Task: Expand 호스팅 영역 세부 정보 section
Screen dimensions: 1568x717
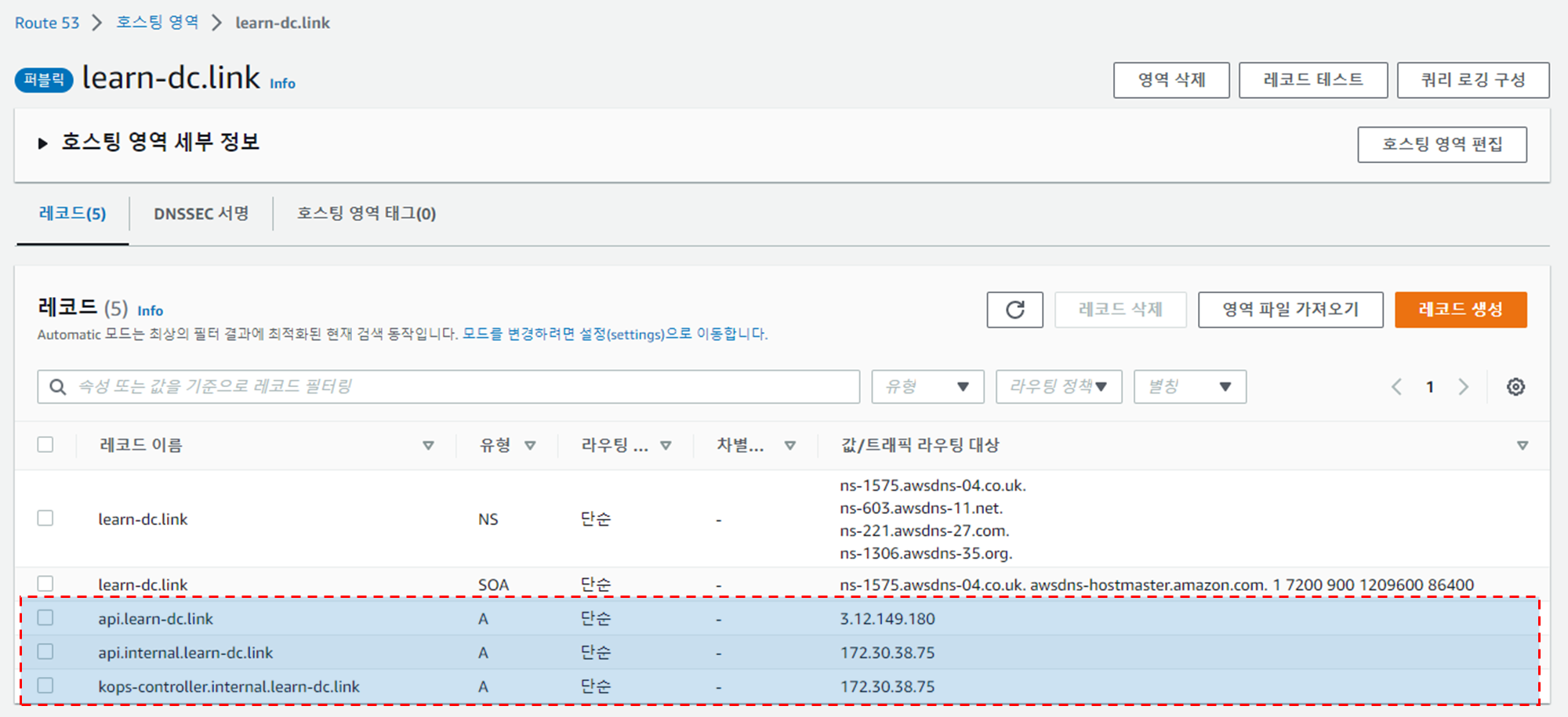Action: tap(42, 143)
